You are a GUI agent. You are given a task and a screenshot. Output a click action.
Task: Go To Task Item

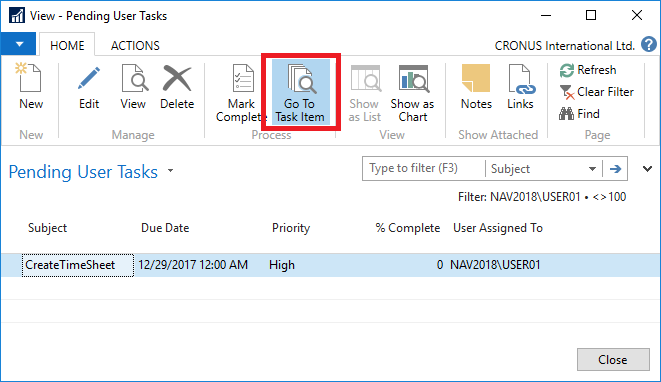pos(300,92)
